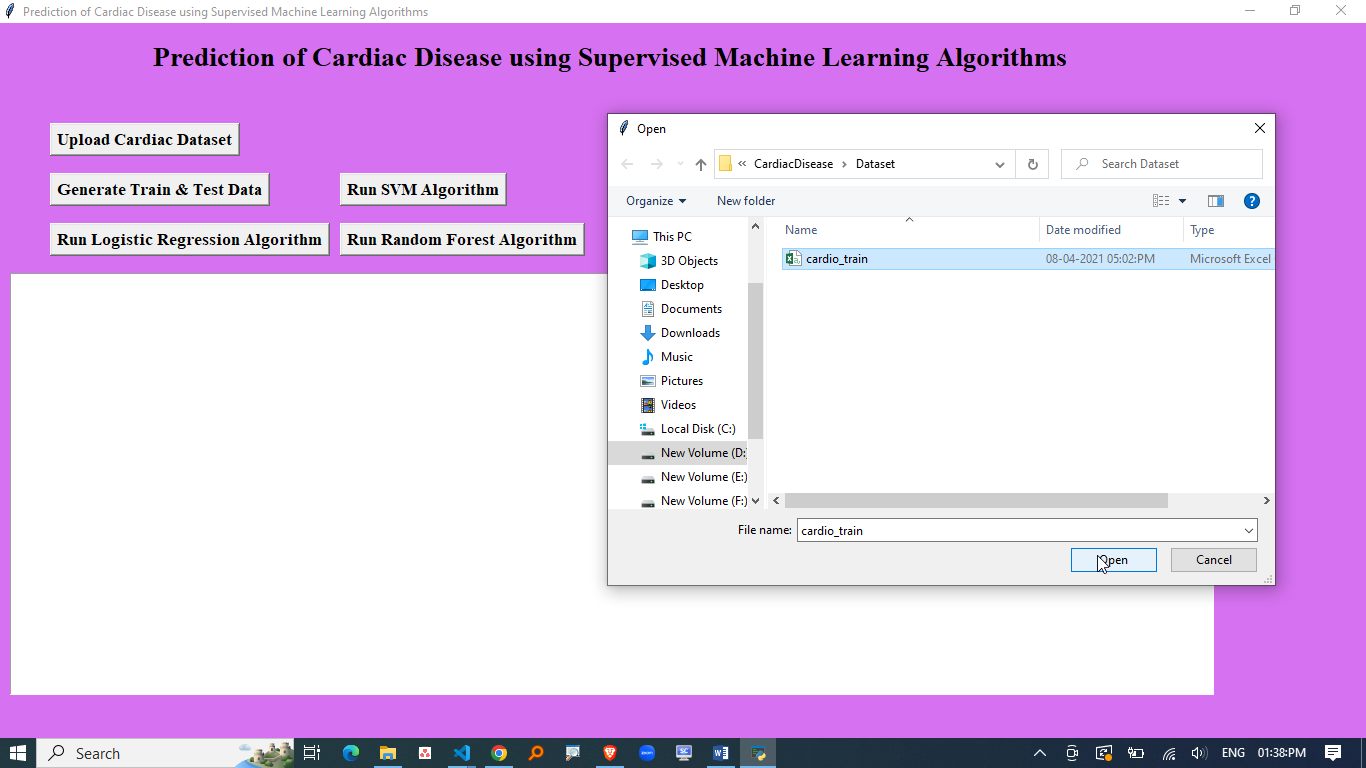This screenshot has width=1366, height=768.
Task: Go forward in Open dialog navigation
Action: coord(656,164)
